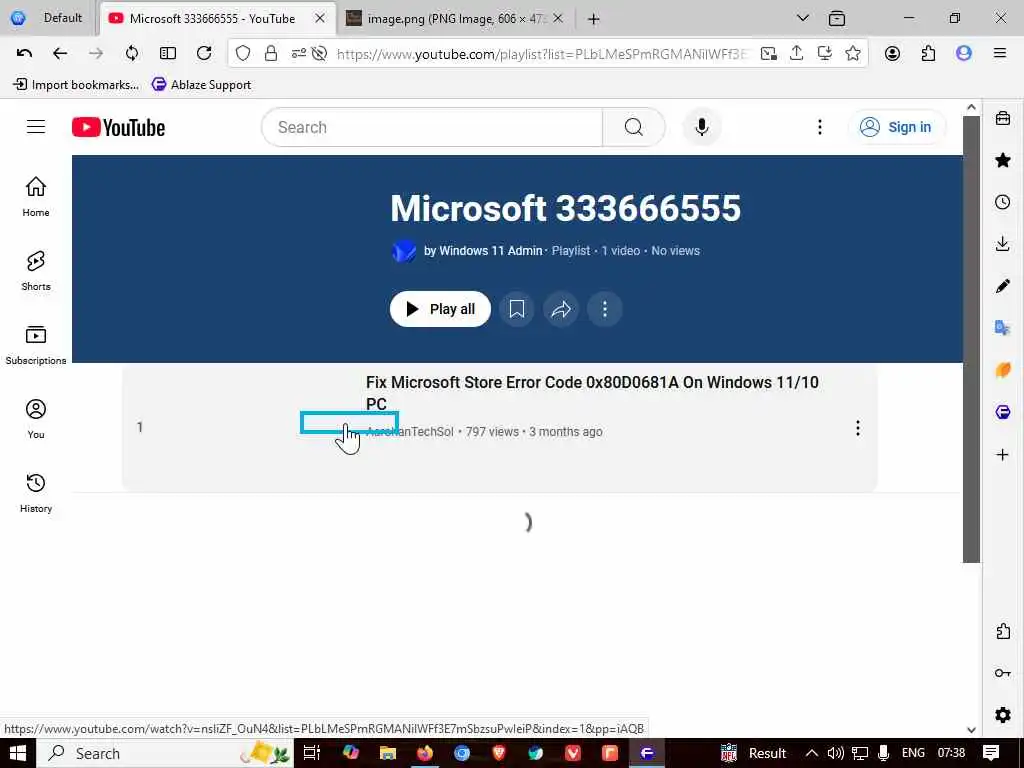Open a new tab with plus button
1024x768 pixels.
point(593,19)
